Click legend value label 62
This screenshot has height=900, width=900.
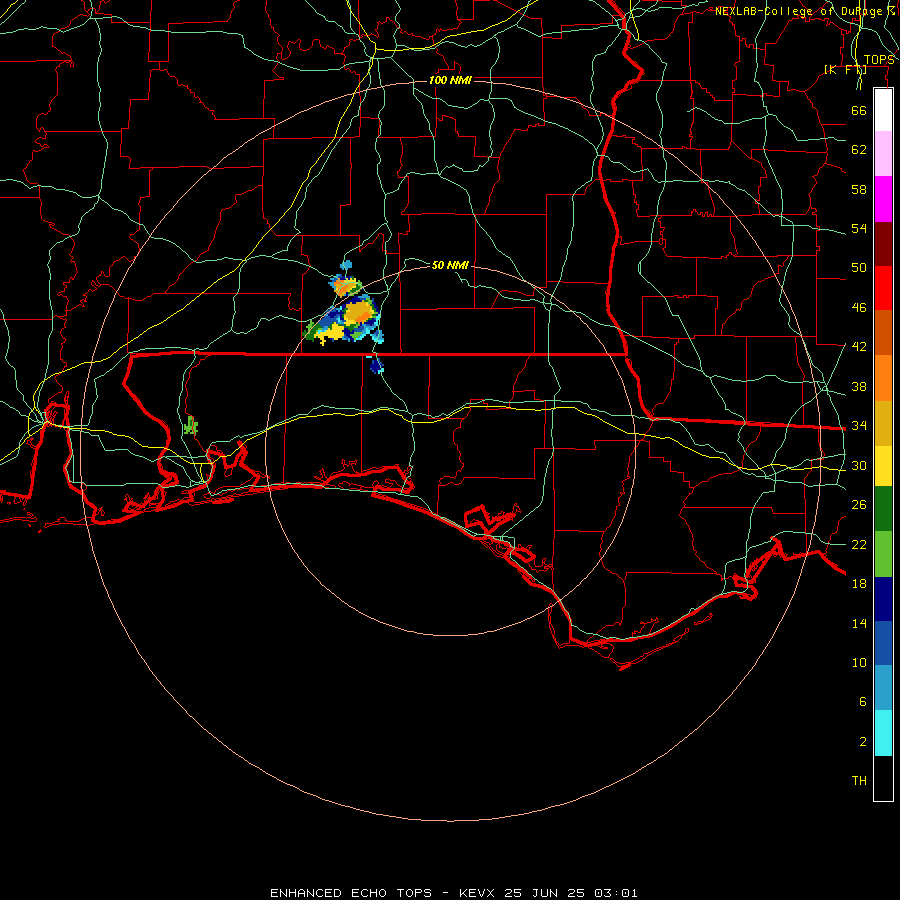(859, 150)
